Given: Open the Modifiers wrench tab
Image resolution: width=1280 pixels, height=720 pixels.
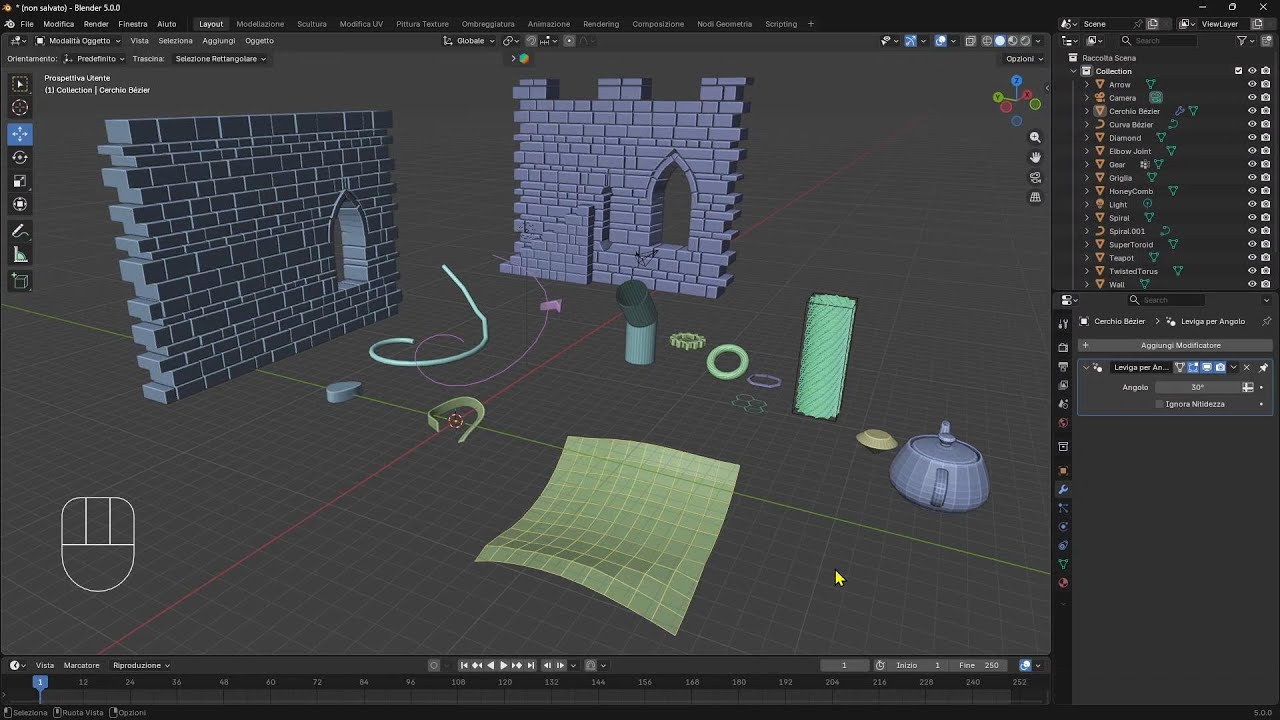Looking at the screenshot, I should pyautogui.click(x=1063, y=489).
